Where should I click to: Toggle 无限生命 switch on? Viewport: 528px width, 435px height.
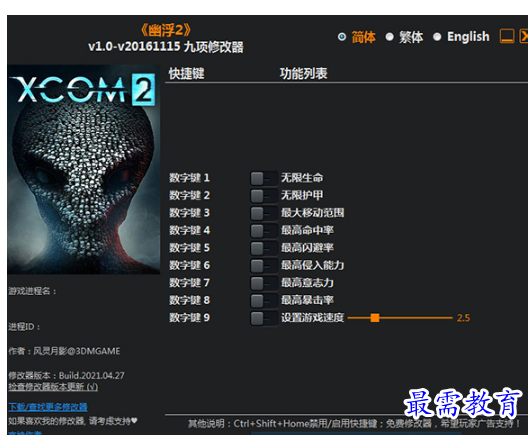pyautogui.click(x=264, y=178)
